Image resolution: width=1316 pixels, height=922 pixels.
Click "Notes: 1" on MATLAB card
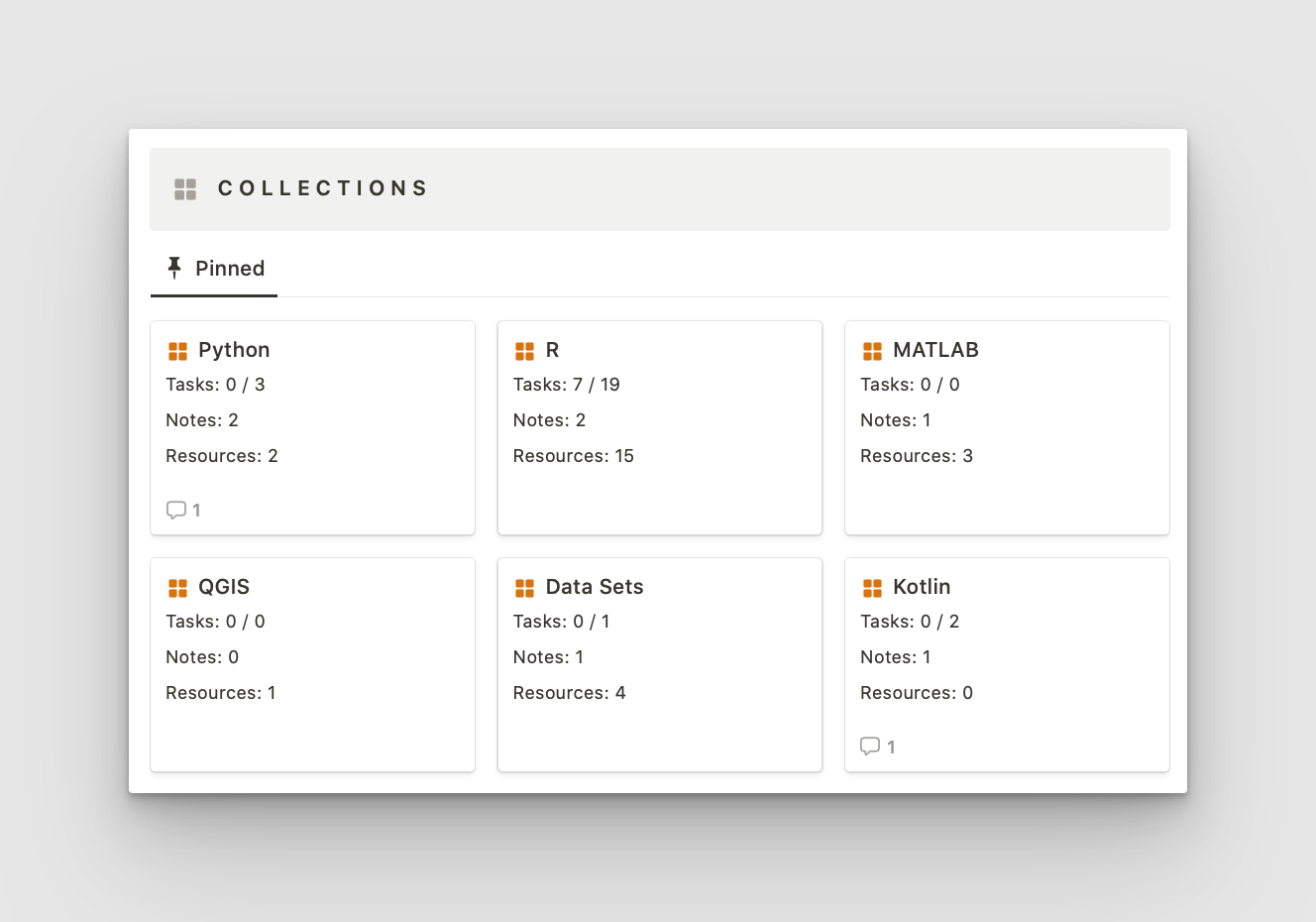pos(896,420)
